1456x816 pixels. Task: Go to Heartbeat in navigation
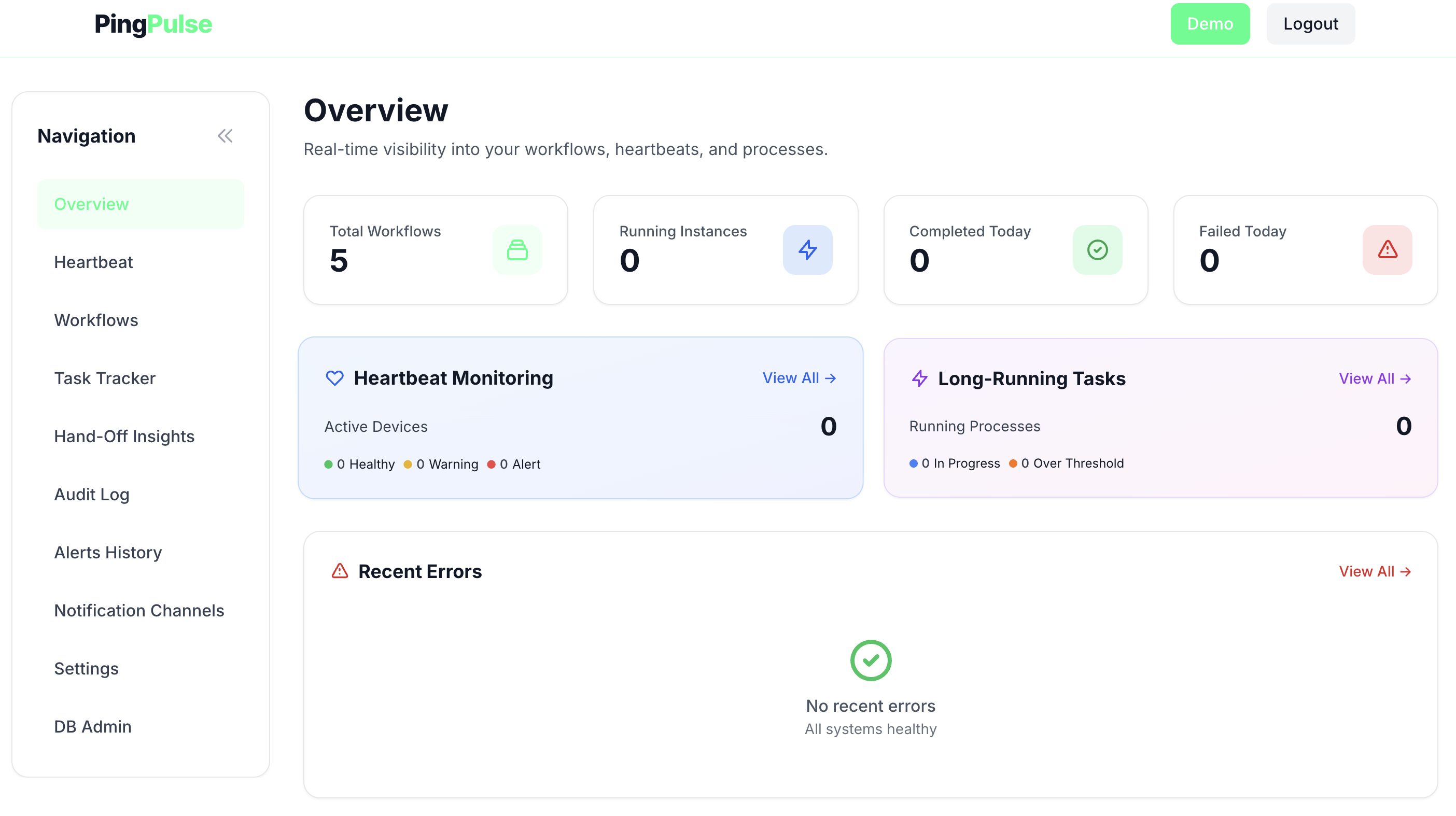coord(93,262)
